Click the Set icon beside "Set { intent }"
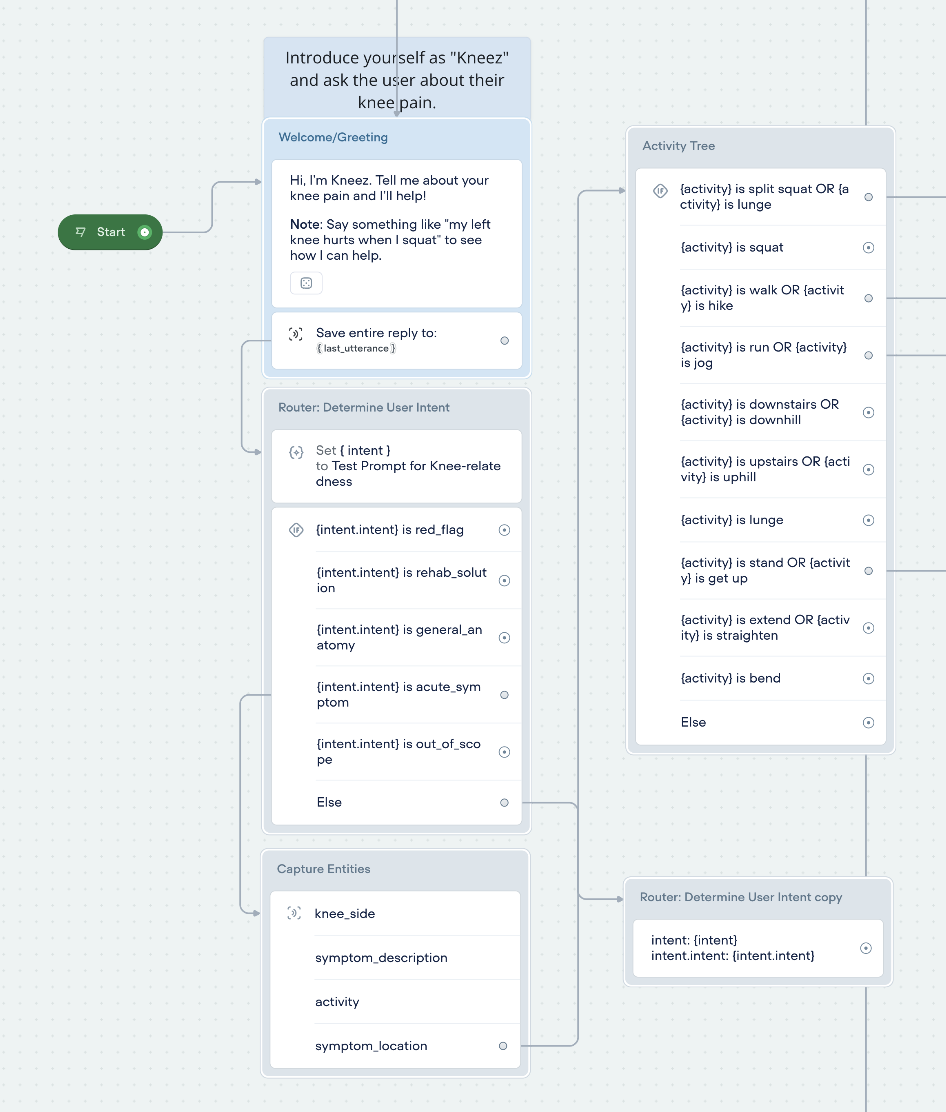 coord(296,452)
